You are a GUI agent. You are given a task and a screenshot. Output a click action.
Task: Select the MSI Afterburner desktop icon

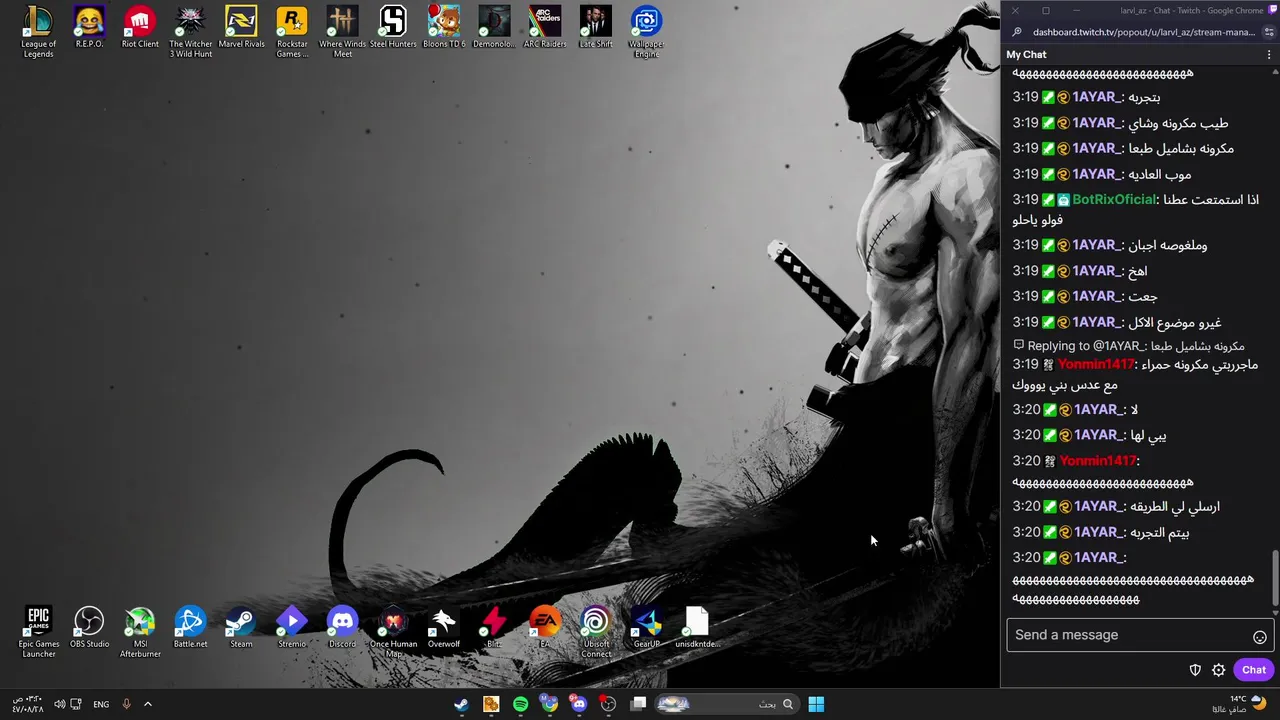[140, 632]
